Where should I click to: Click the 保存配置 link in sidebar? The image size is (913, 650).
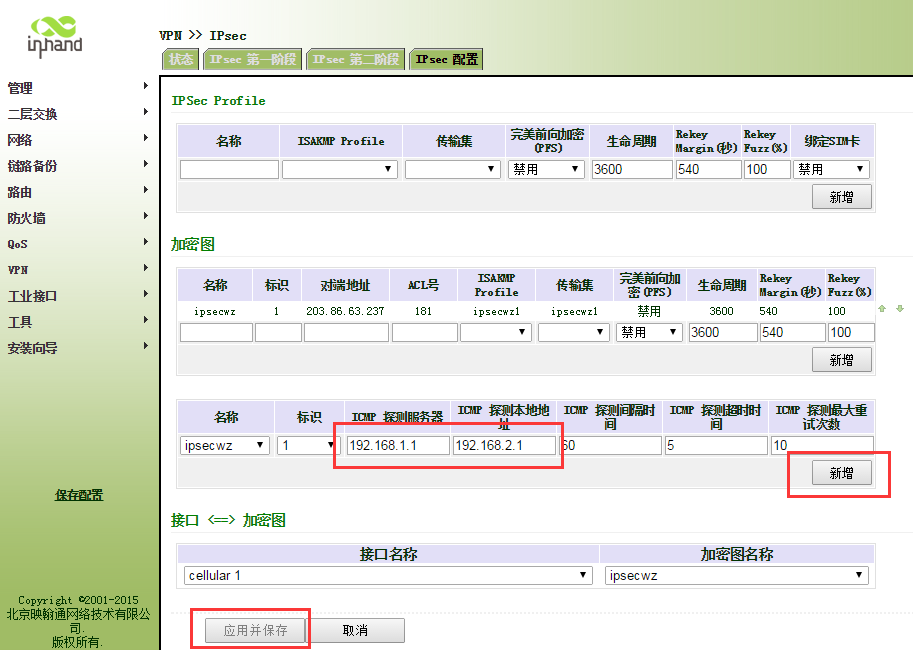pos(79,495)
